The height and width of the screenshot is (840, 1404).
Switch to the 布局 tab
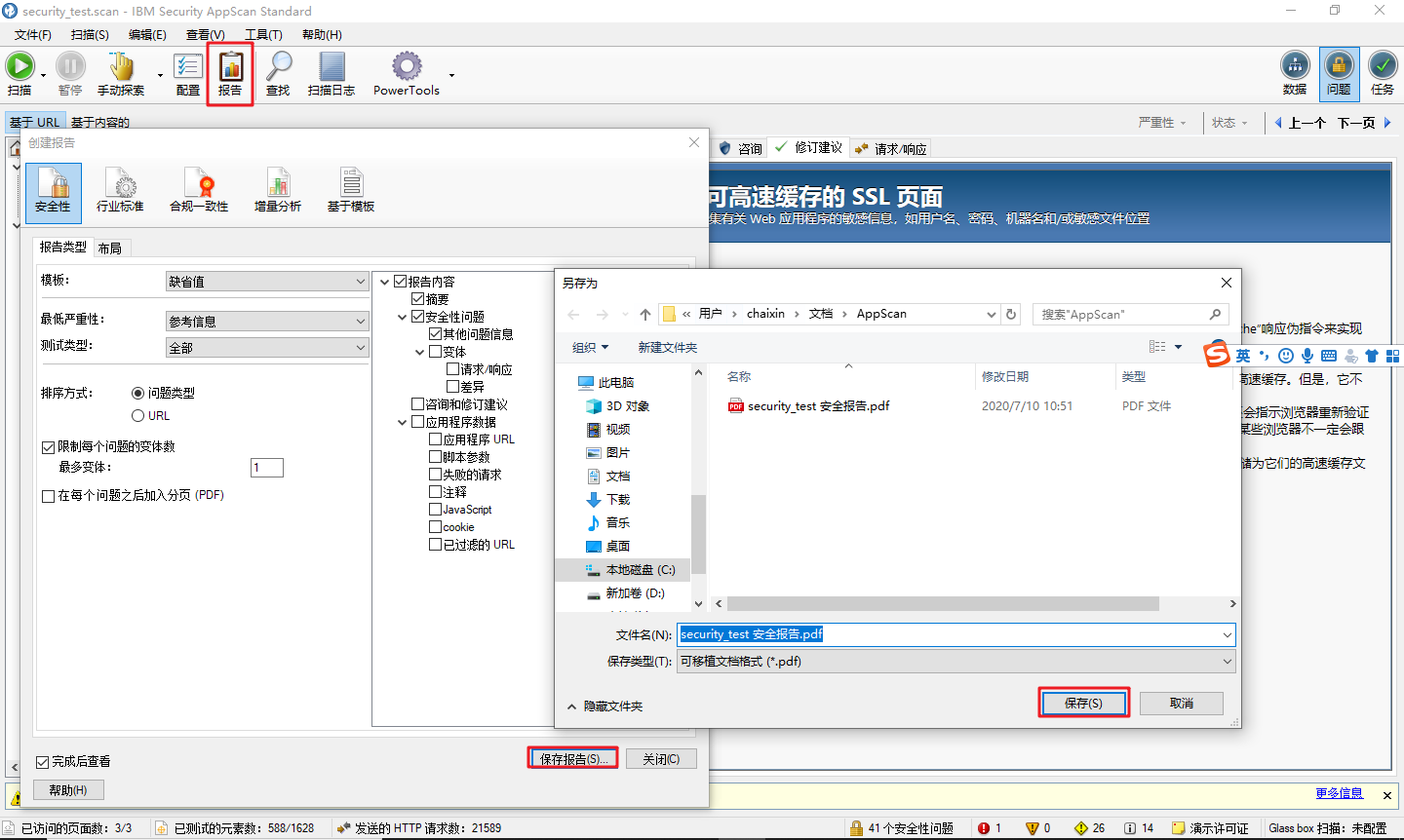click(110, 248)
